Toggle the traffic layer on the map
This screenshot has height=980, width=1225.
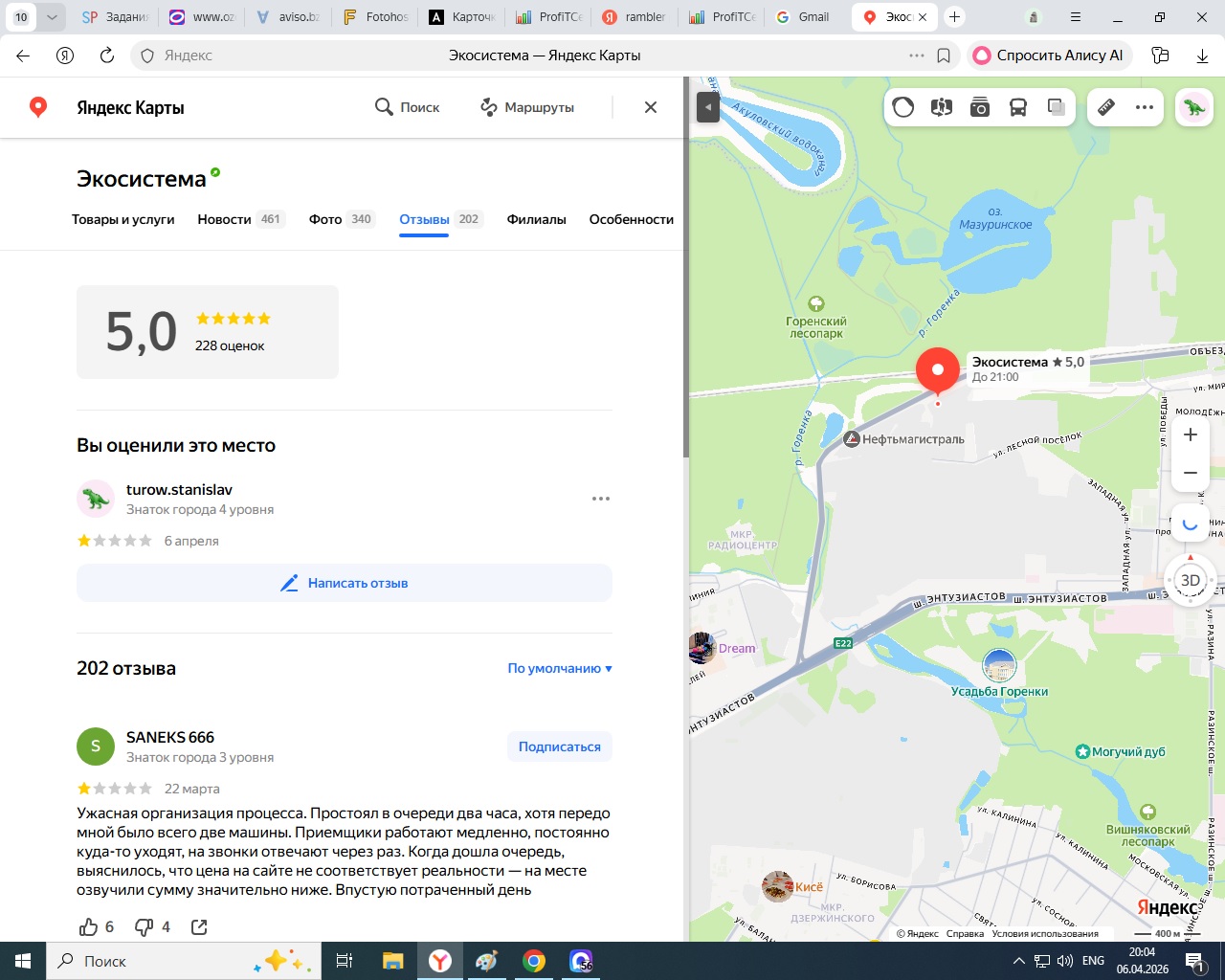pyautogui.click(x=903, y=107)
